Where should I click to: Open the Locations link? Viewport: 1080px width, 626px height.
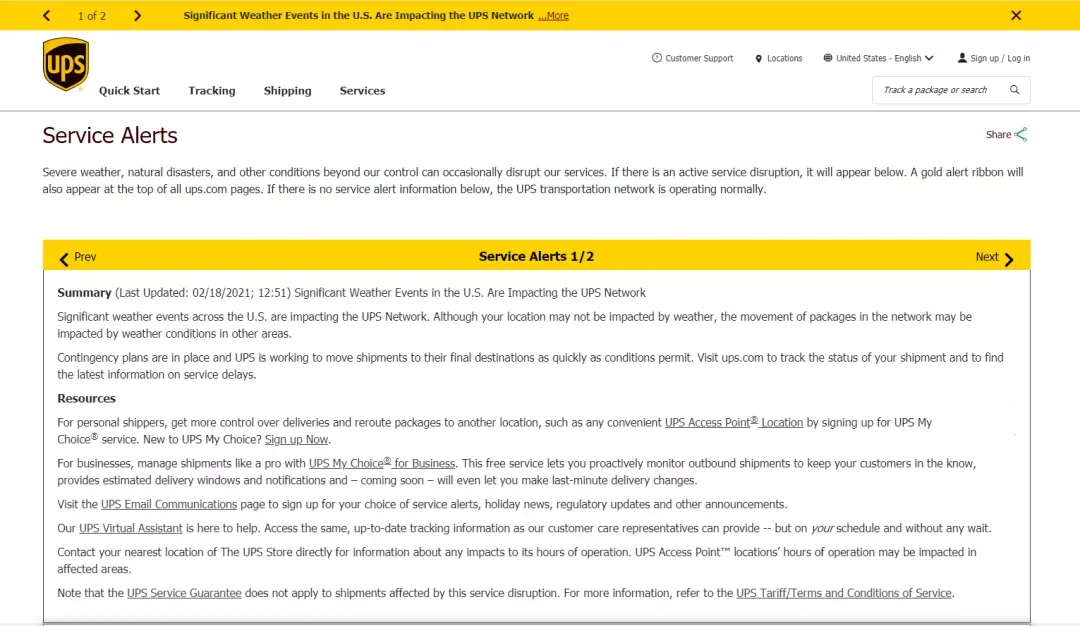click(785, 59)
